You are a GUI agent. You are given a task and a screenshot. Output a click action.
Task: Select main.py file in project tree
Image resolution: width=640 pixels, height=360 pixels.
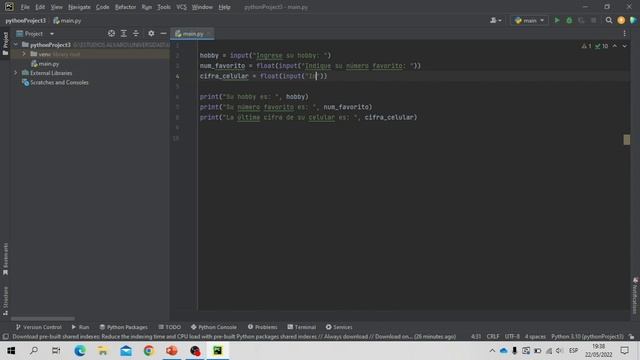(x=45, y=64)
